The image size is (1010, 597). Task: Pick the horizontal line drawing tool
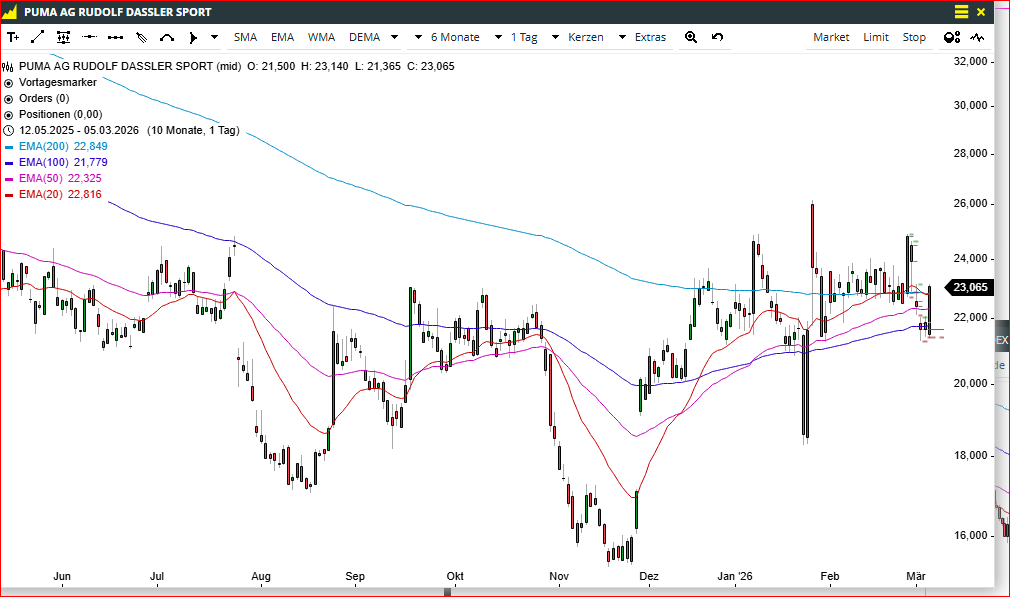point(90,37)
